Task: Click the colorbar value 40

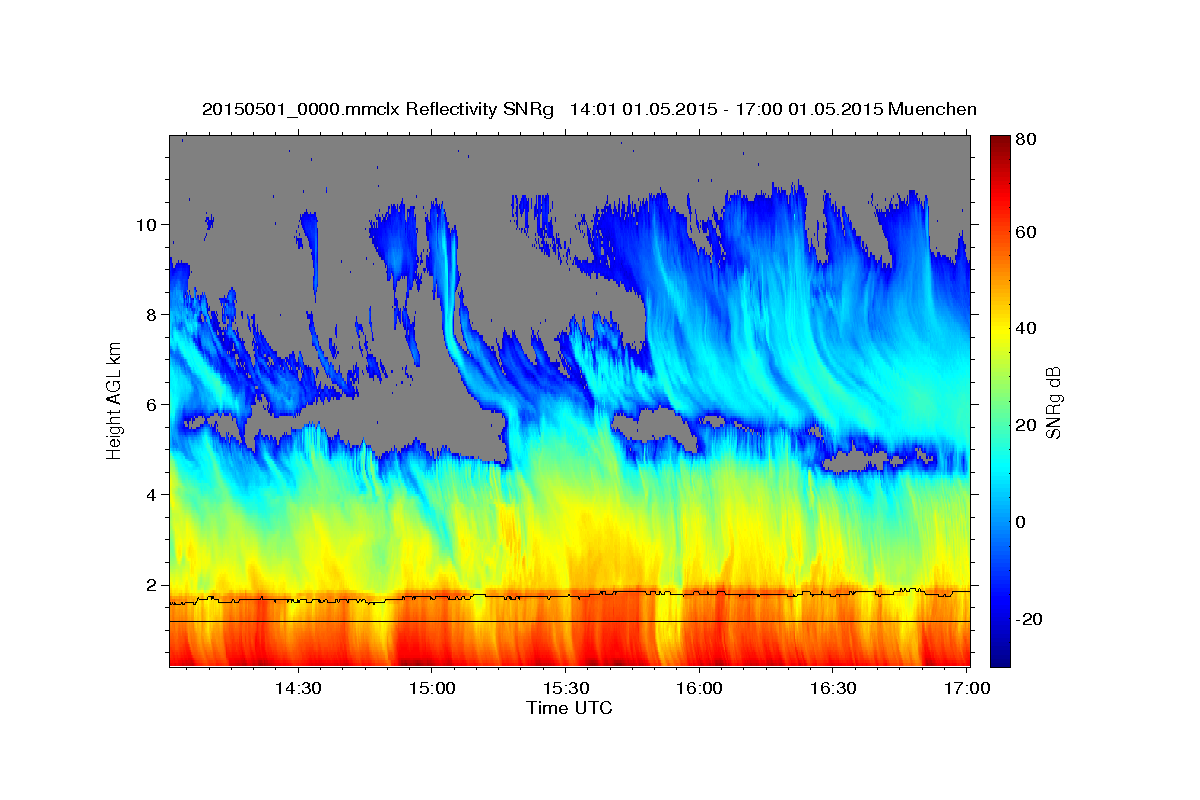Action: coord(1025,328)
